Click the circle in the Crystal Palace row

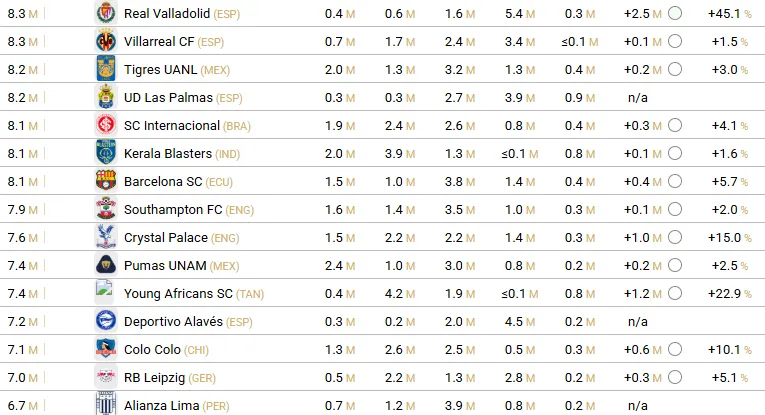pyautogui.click(x=675, y=238)
